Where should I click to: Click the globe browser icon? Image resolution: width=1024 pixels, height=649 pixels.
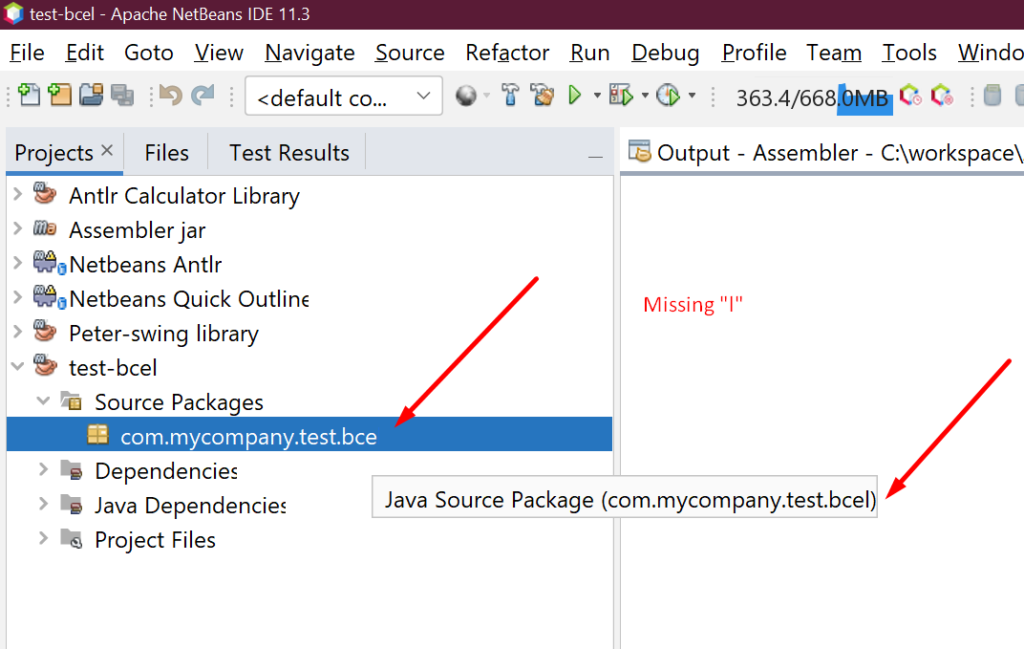click(466, 96)
